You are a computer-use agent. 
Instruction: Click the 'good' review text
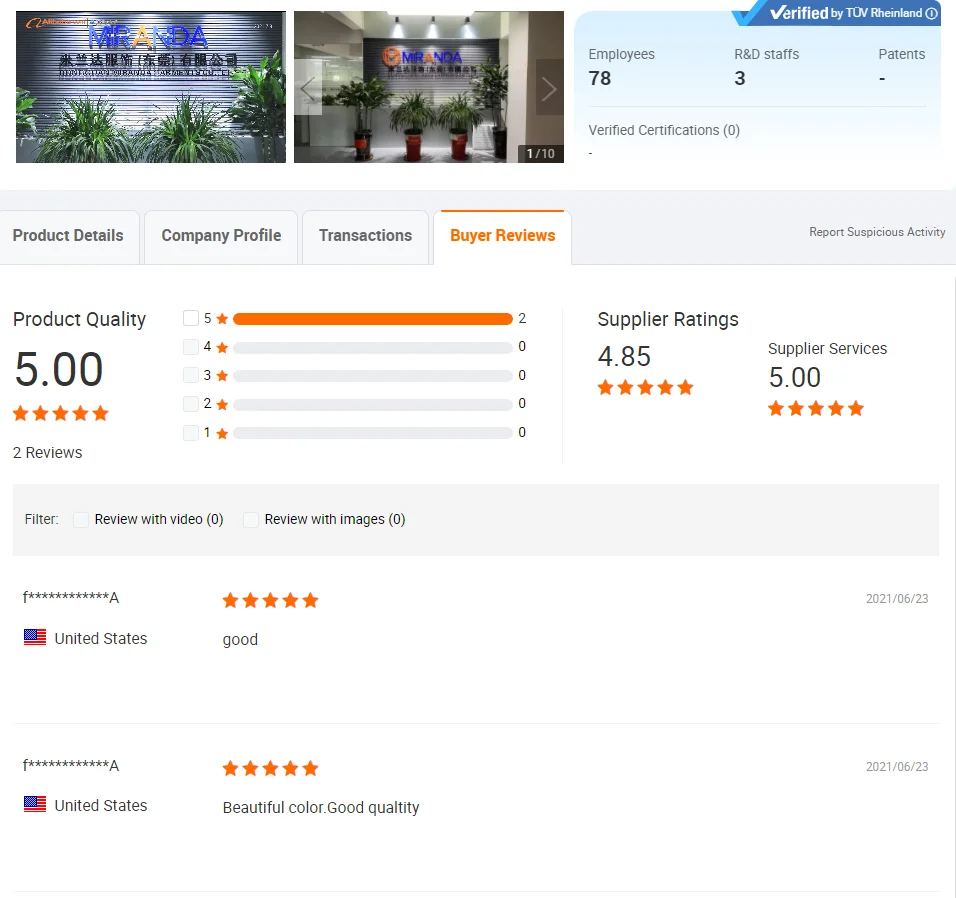pos(240,640)
